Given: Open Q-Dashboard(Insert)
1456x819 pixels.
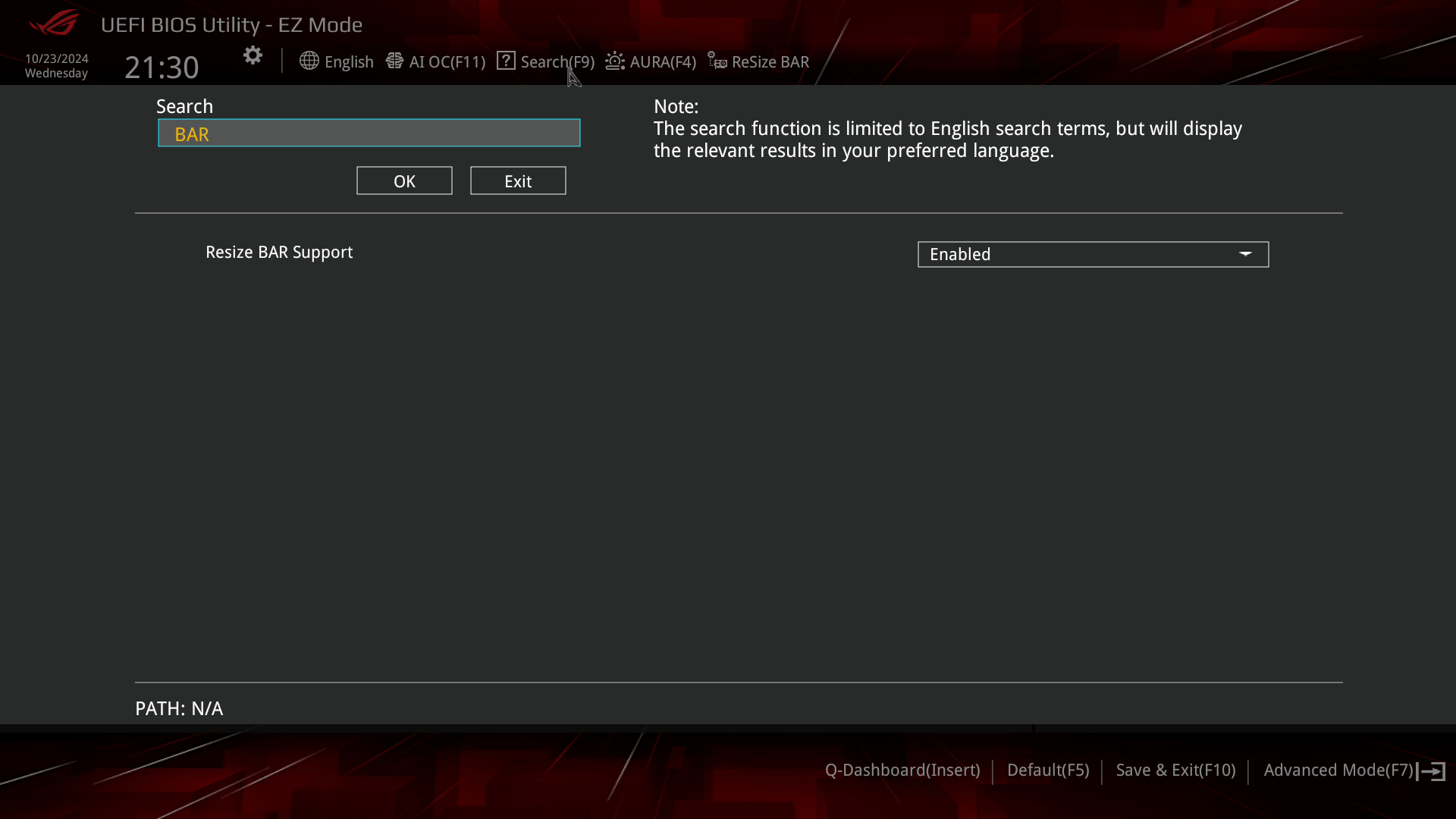Looking at the screenshot, I should [902, 770].
